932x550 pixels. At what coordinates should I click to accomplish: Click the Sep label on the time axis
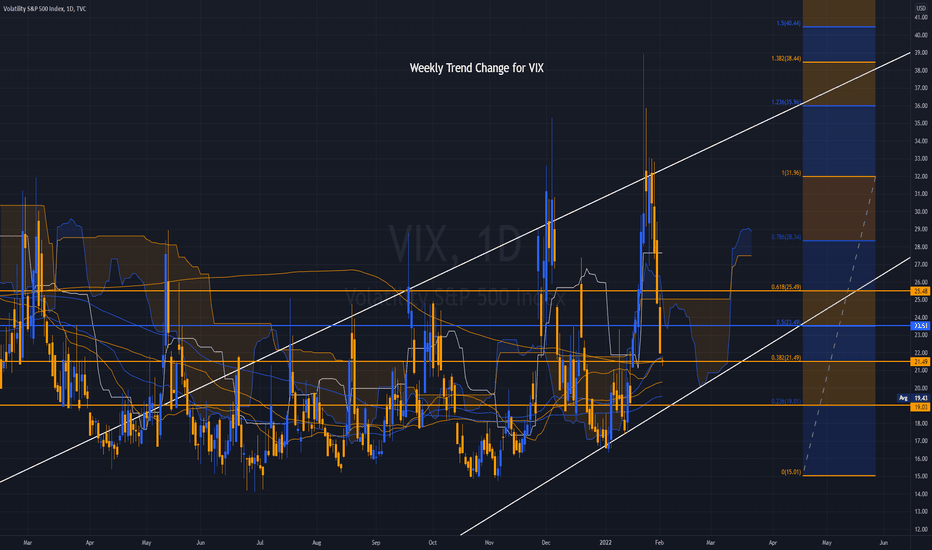(x=376, y=542)
